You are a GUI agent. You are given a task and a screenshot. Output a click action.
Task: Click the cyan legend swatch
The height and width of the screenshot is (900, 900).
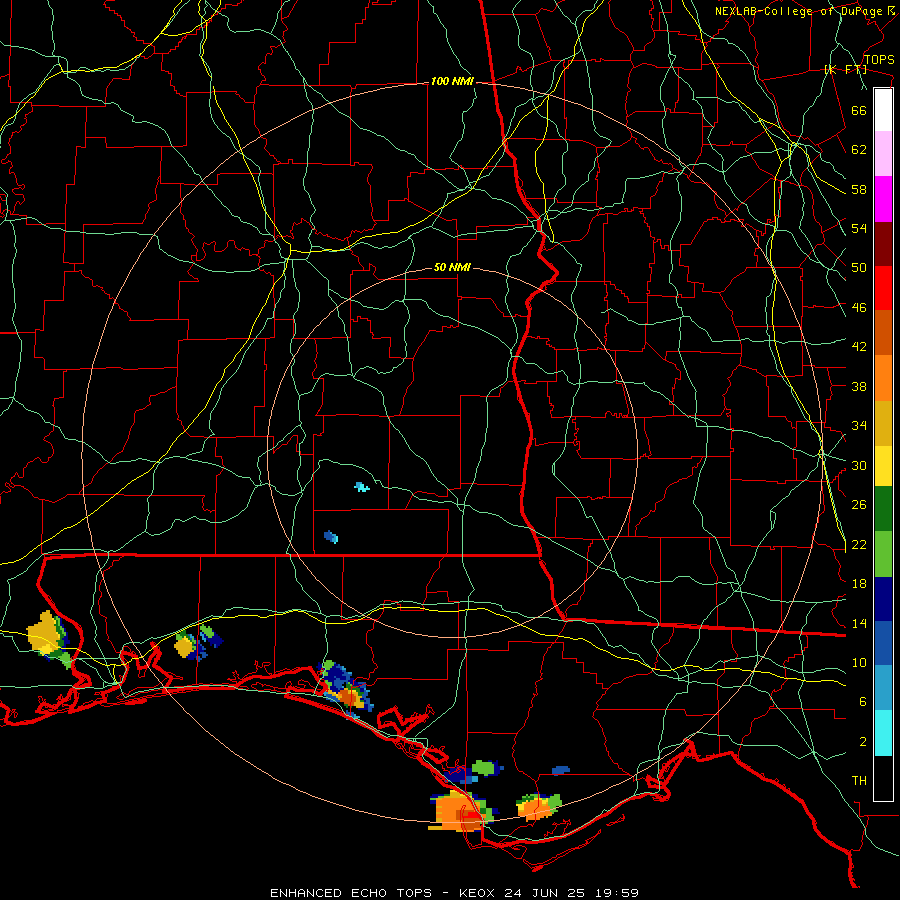(883, 733)
